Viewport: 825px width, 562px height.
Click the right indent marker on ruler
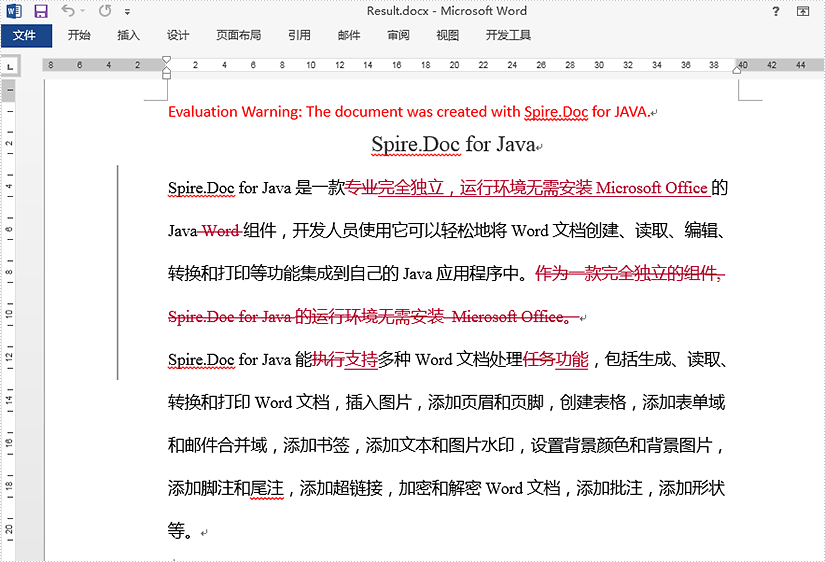point(737,69)
